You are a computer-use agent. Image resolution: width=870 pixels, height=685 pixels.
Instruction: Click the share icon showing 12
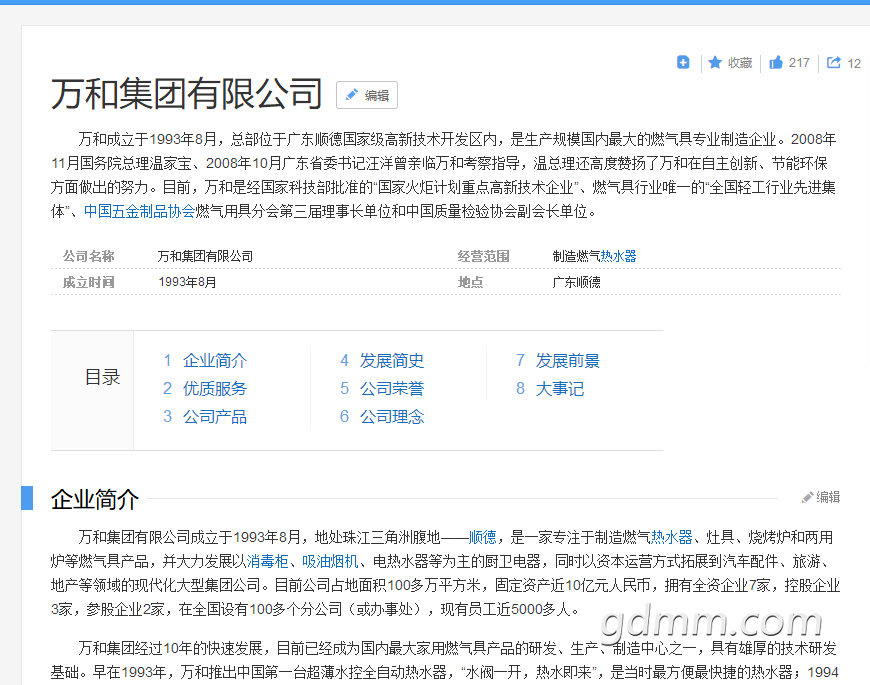(x=834, y=62)
